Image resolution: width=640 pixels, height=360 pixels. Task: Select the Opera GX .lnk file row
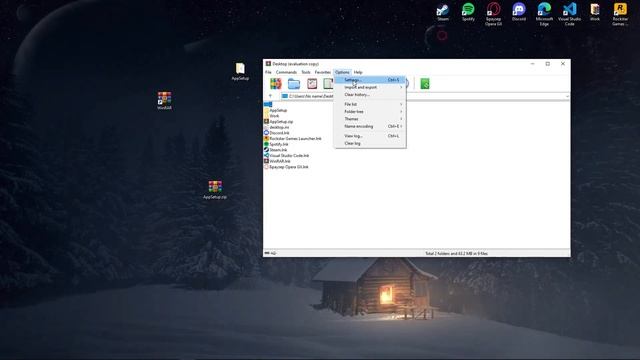pos(286,167)
